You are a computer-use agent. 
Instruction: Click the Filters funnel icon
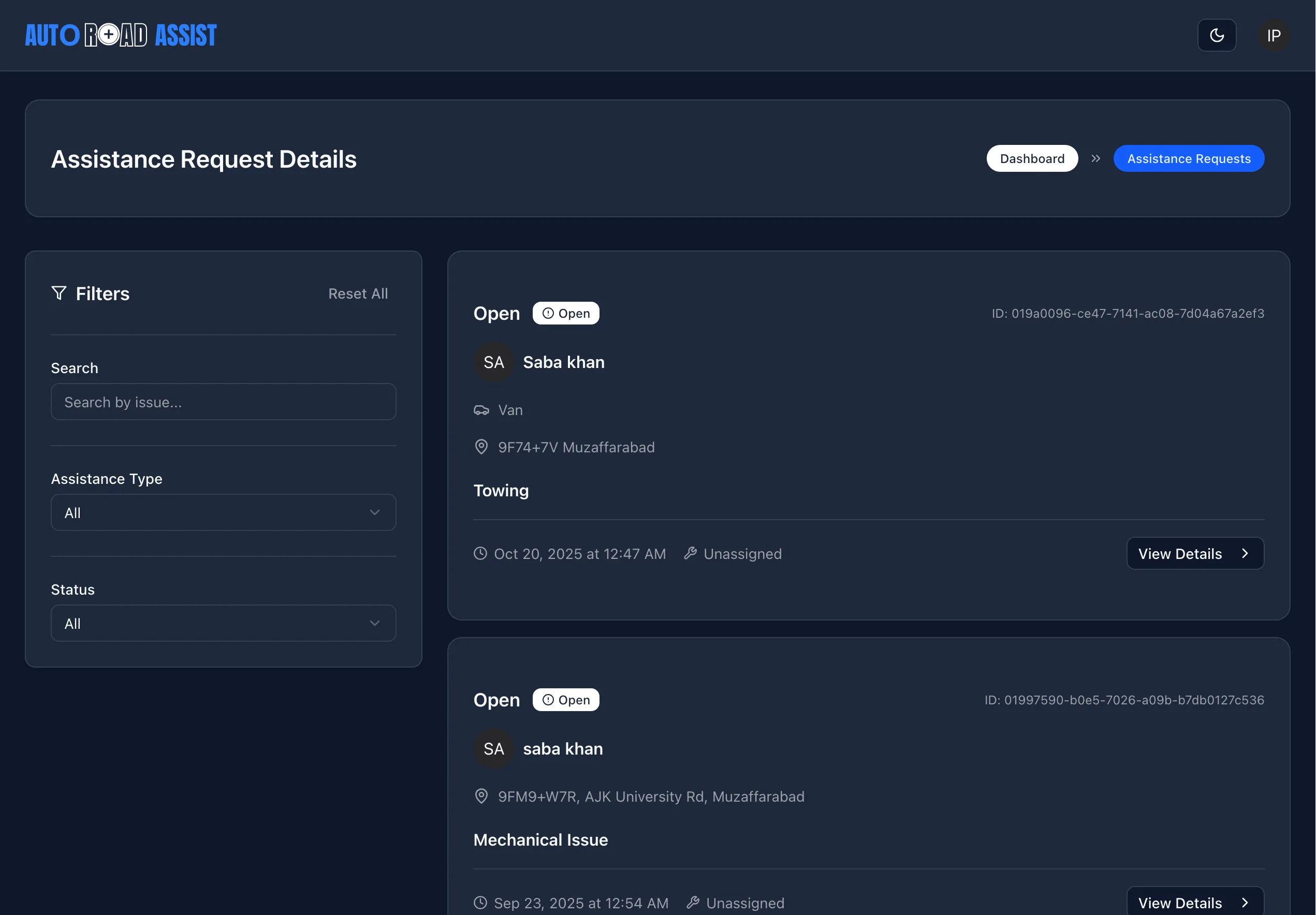click(59, 293)
